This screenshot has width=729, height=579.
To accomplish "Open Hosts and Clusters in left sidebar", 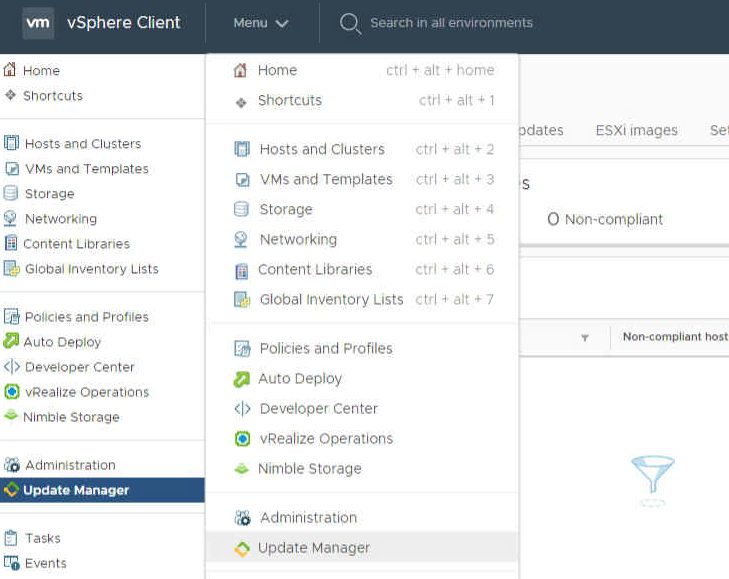I will (x=83, y=144).
